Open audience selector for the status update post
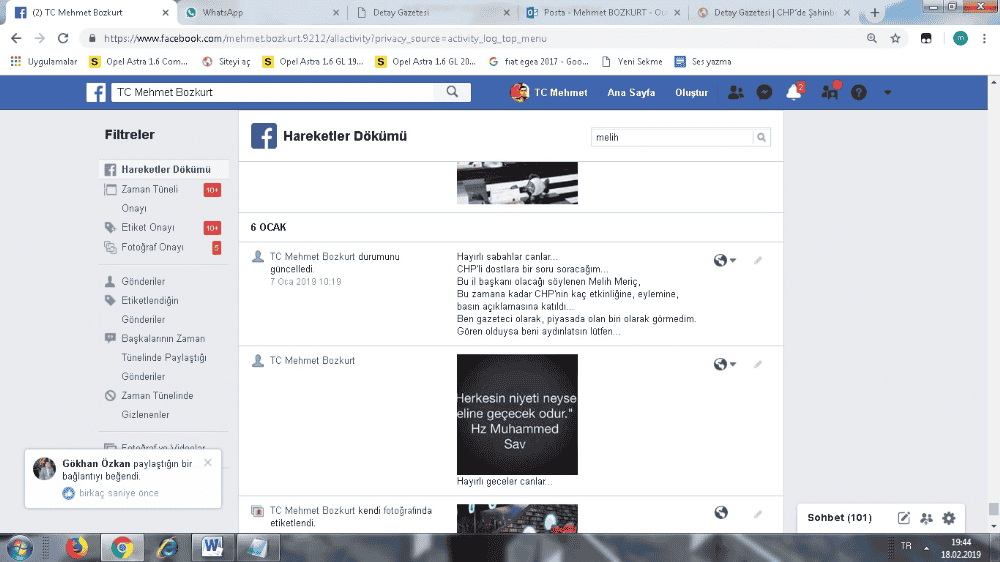1000x562 pixels. click(724, 260)
